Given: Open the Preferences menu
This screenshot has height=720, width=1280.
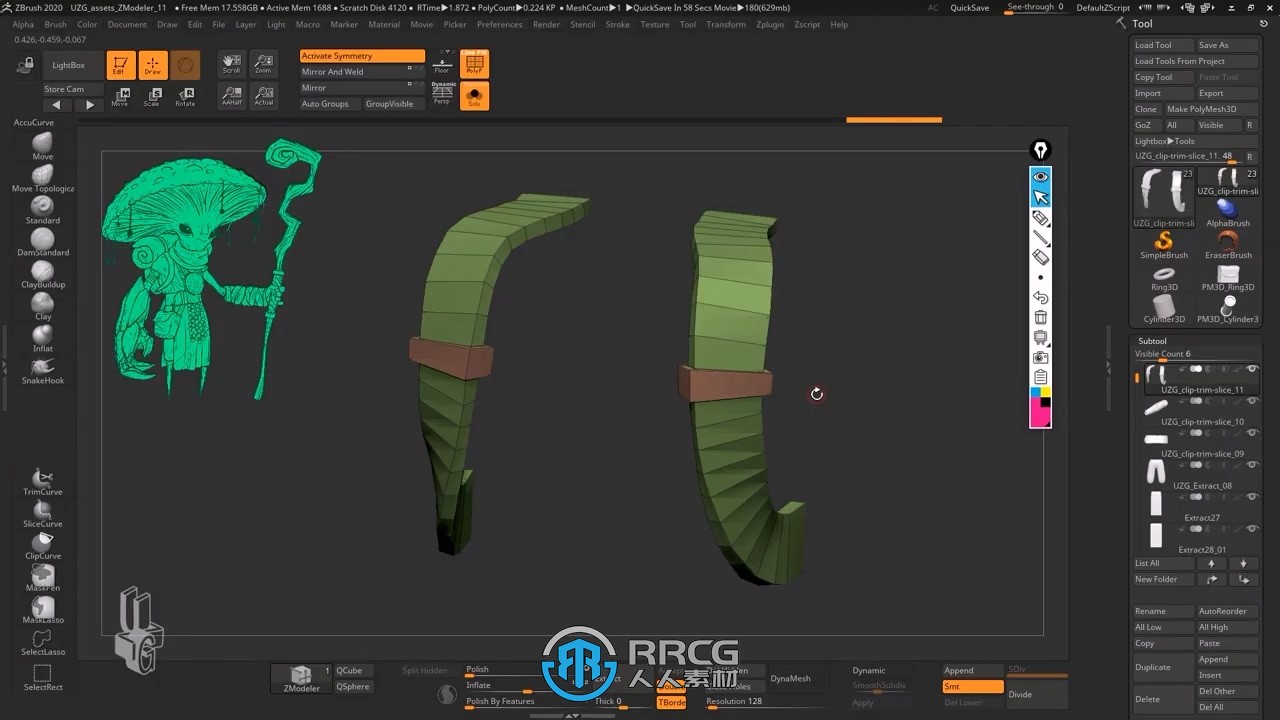Looking at the screenshot, I should coord(499,24).
